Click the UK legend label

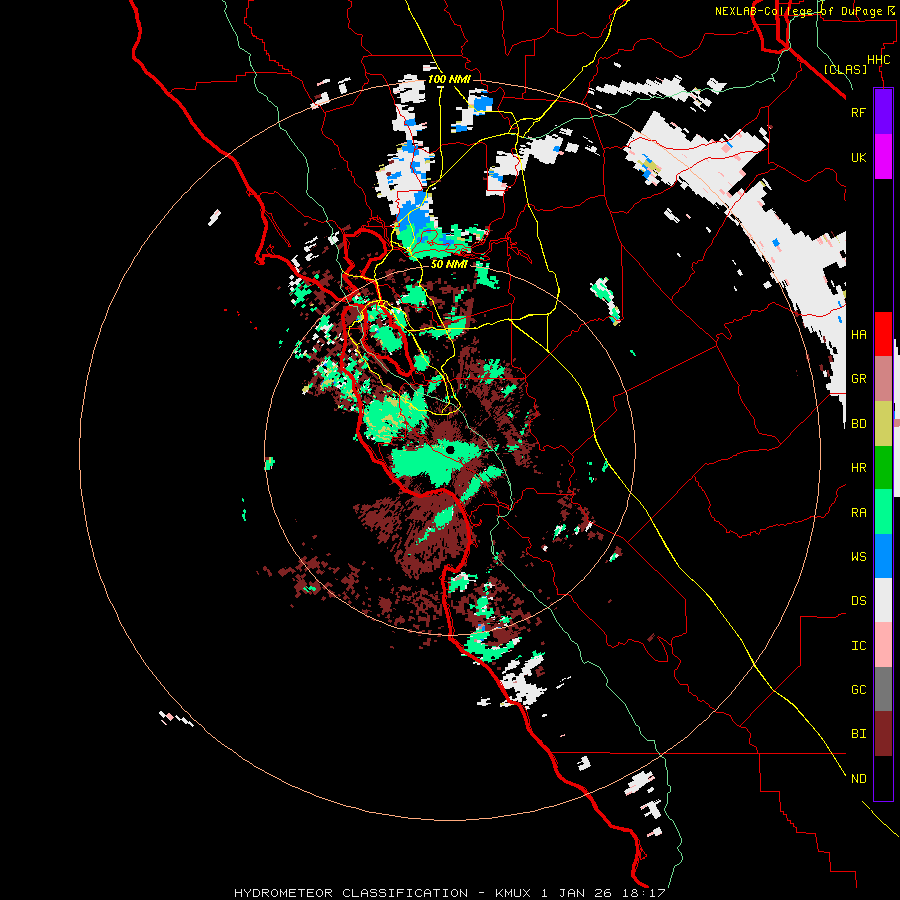click(x=858, y=157)
